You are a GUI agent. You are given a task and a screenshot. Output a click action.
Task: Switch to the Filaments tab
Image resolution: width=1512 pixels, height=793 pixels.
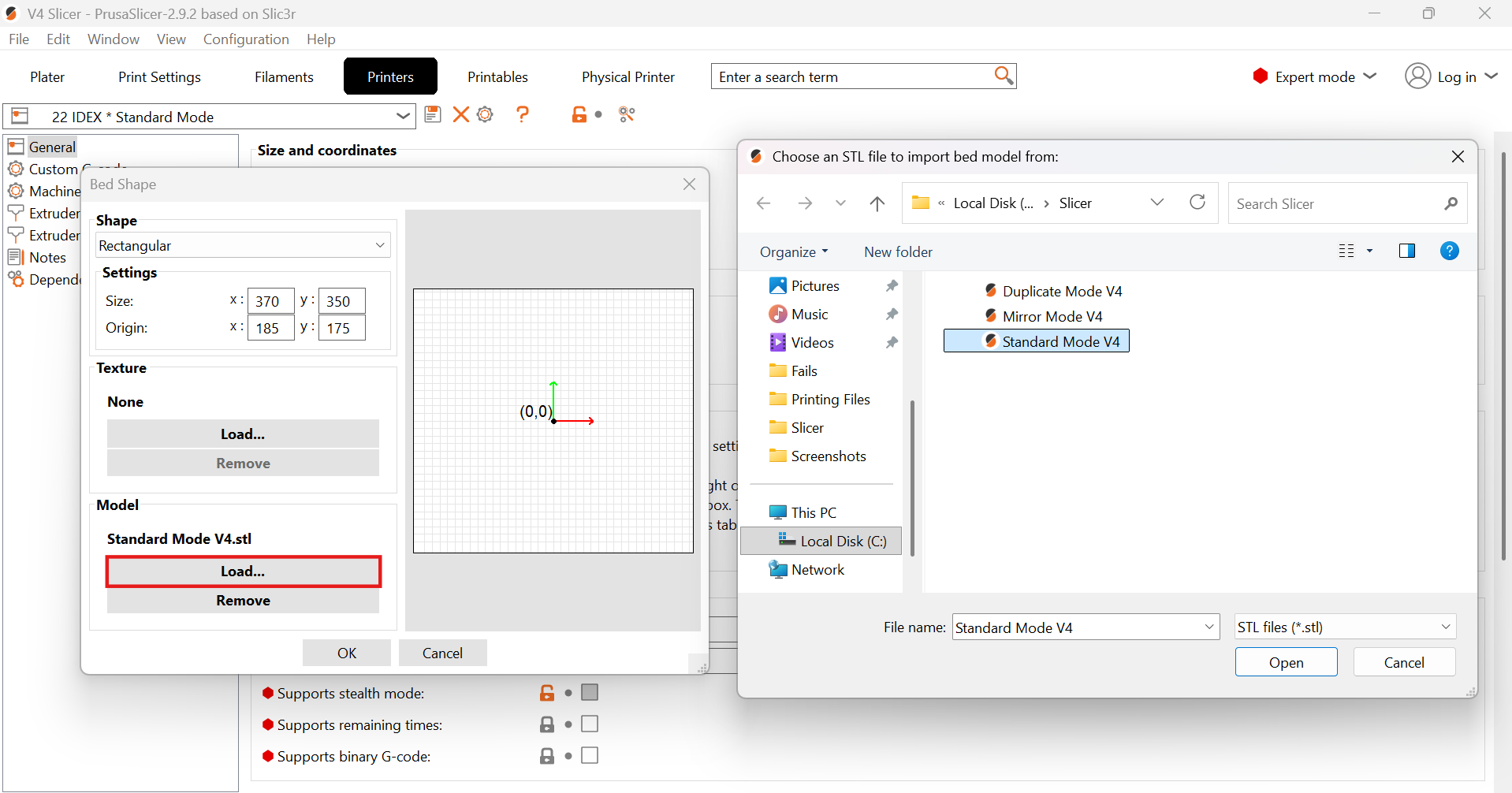click(284, 76)
